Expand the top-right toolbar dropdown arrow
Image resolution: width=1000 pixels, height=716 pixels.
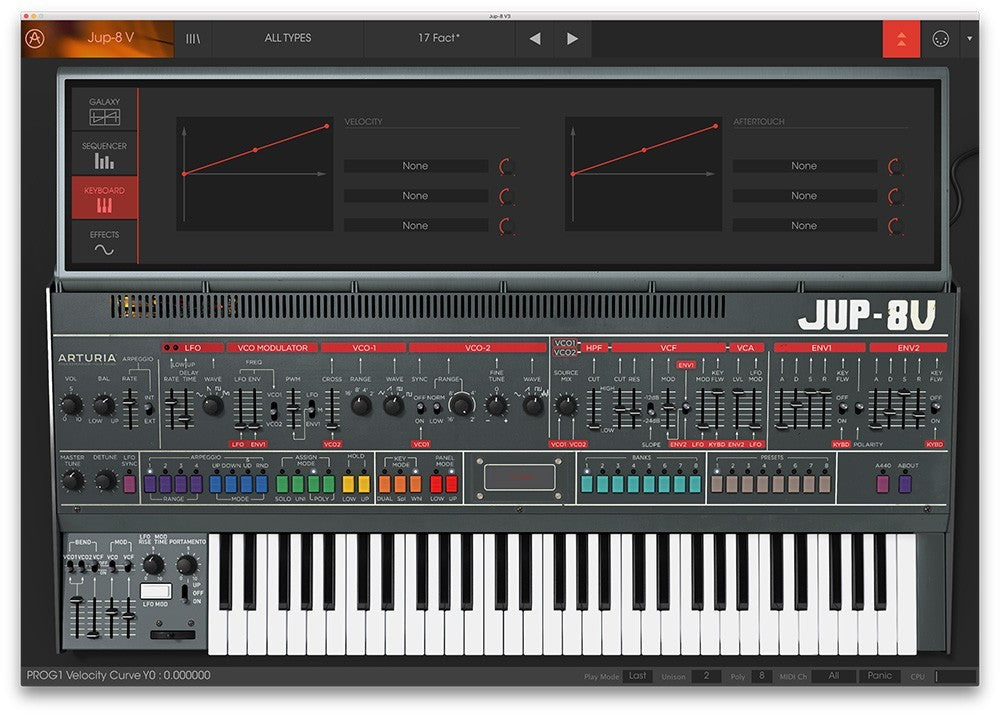969,39
